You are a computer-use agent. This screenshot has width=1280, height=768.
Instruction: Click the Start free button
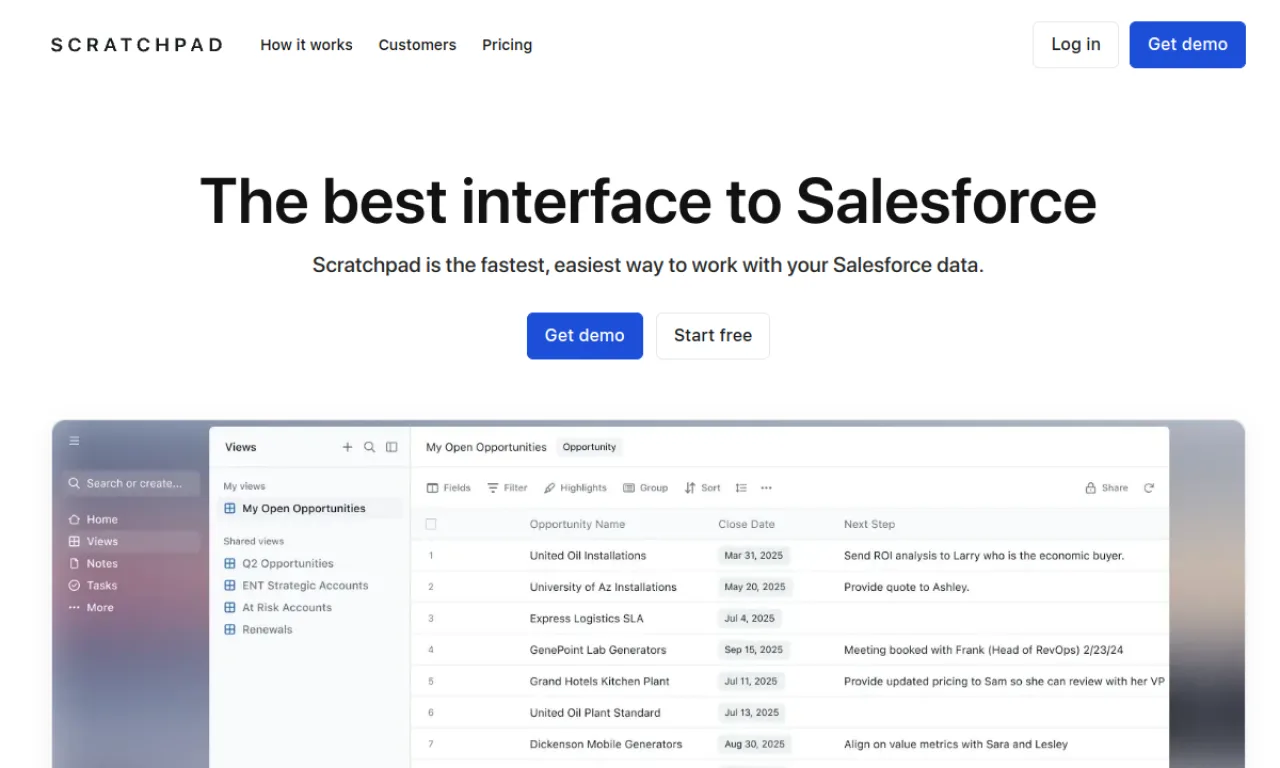(713, 336)
